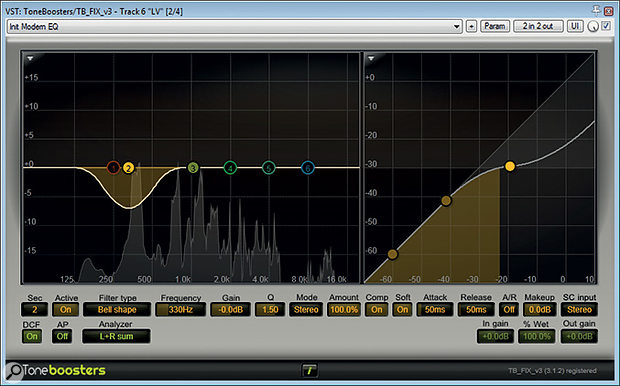Screen dimensions: 620x386
Task: Select green EQ band node 3
Action: tap(193, 168)
